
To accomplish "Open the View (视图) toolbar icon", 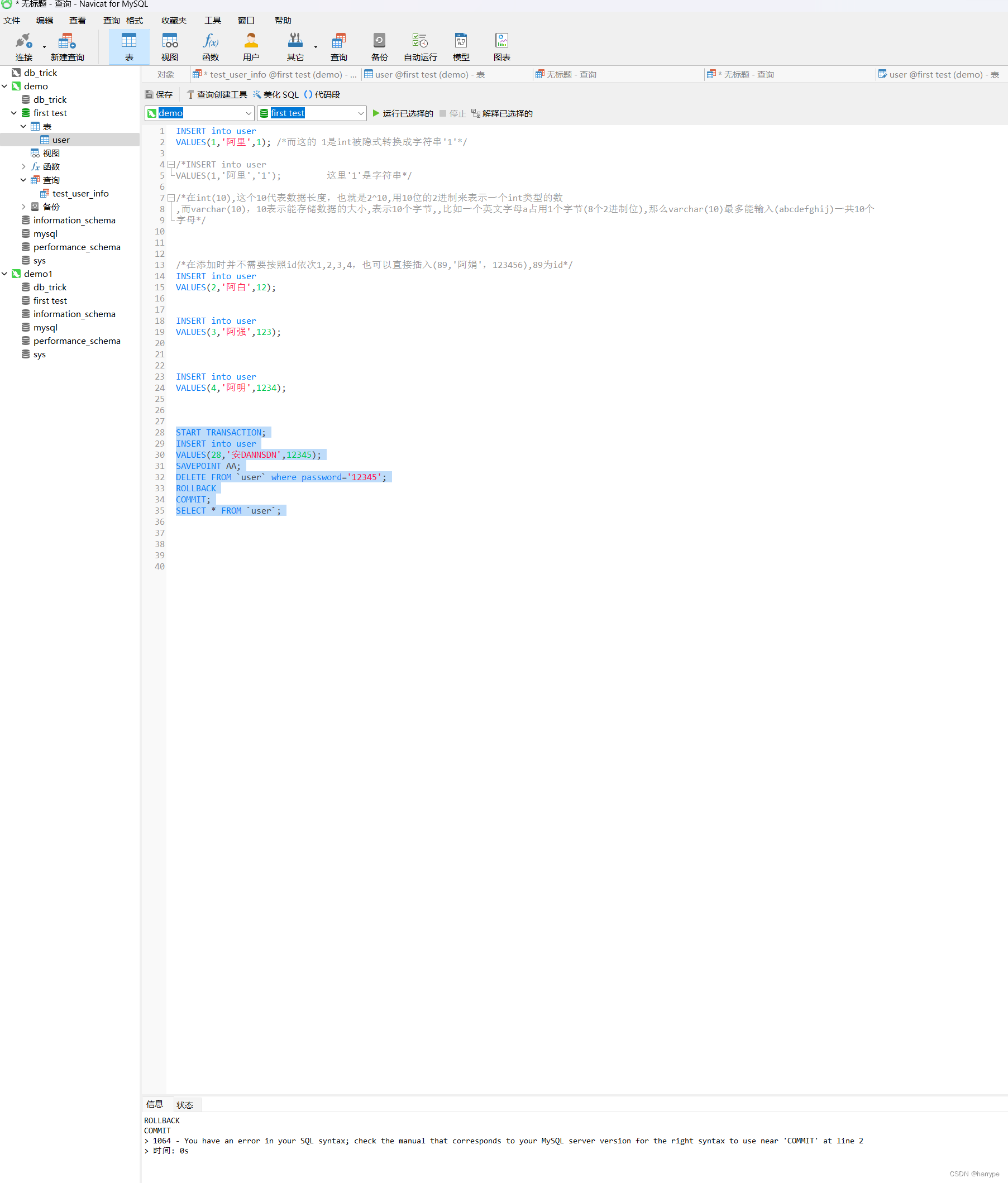I will pos(170,47).
